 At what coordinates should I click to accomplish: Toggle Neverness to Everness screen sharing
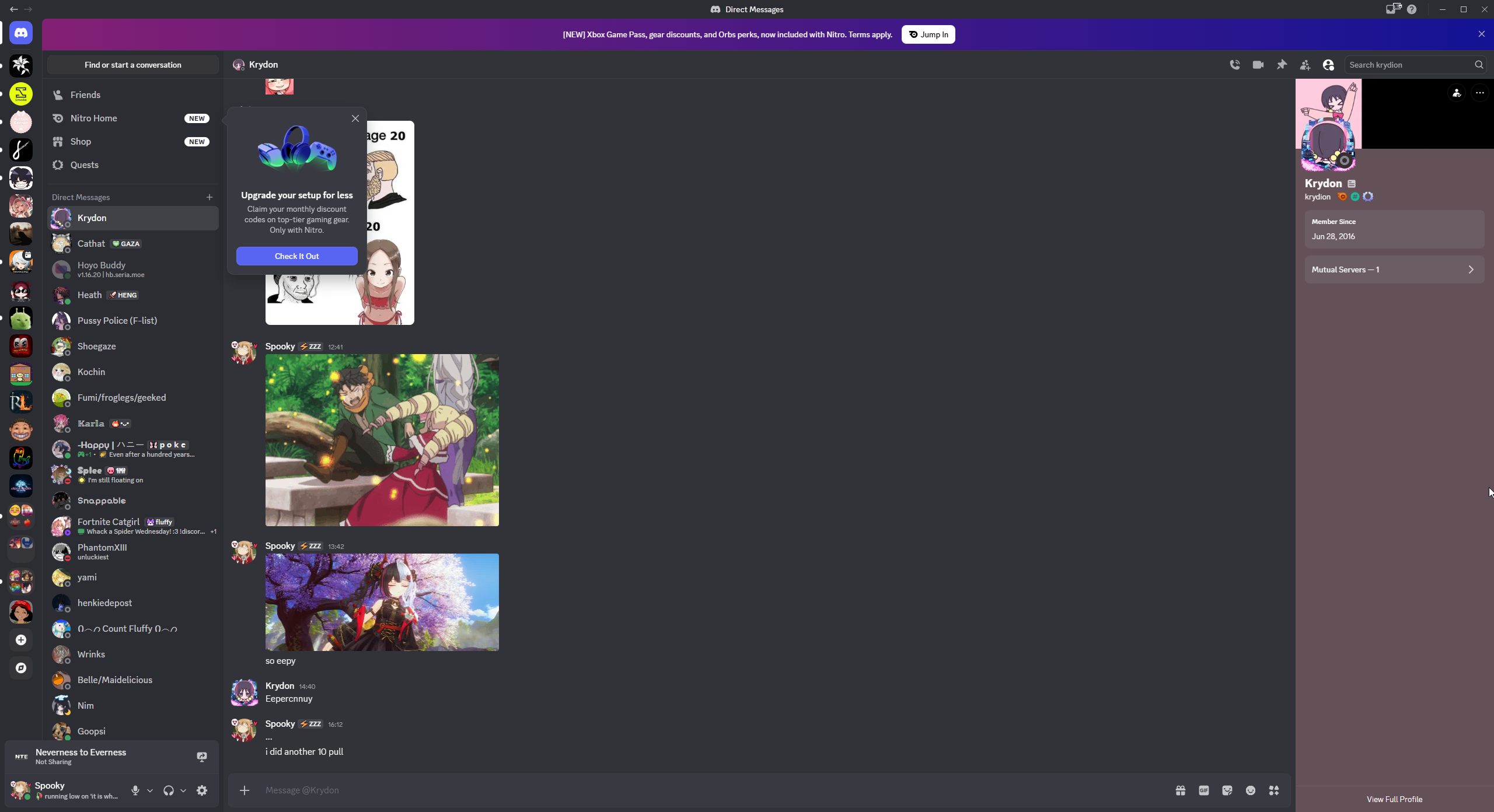coord(202,757)
